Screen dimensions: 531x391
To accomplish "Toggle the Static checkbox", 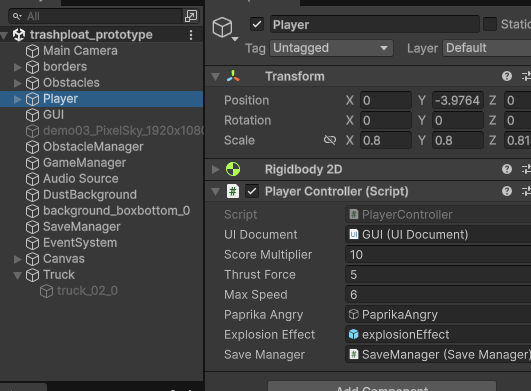I will click(490, 24).
